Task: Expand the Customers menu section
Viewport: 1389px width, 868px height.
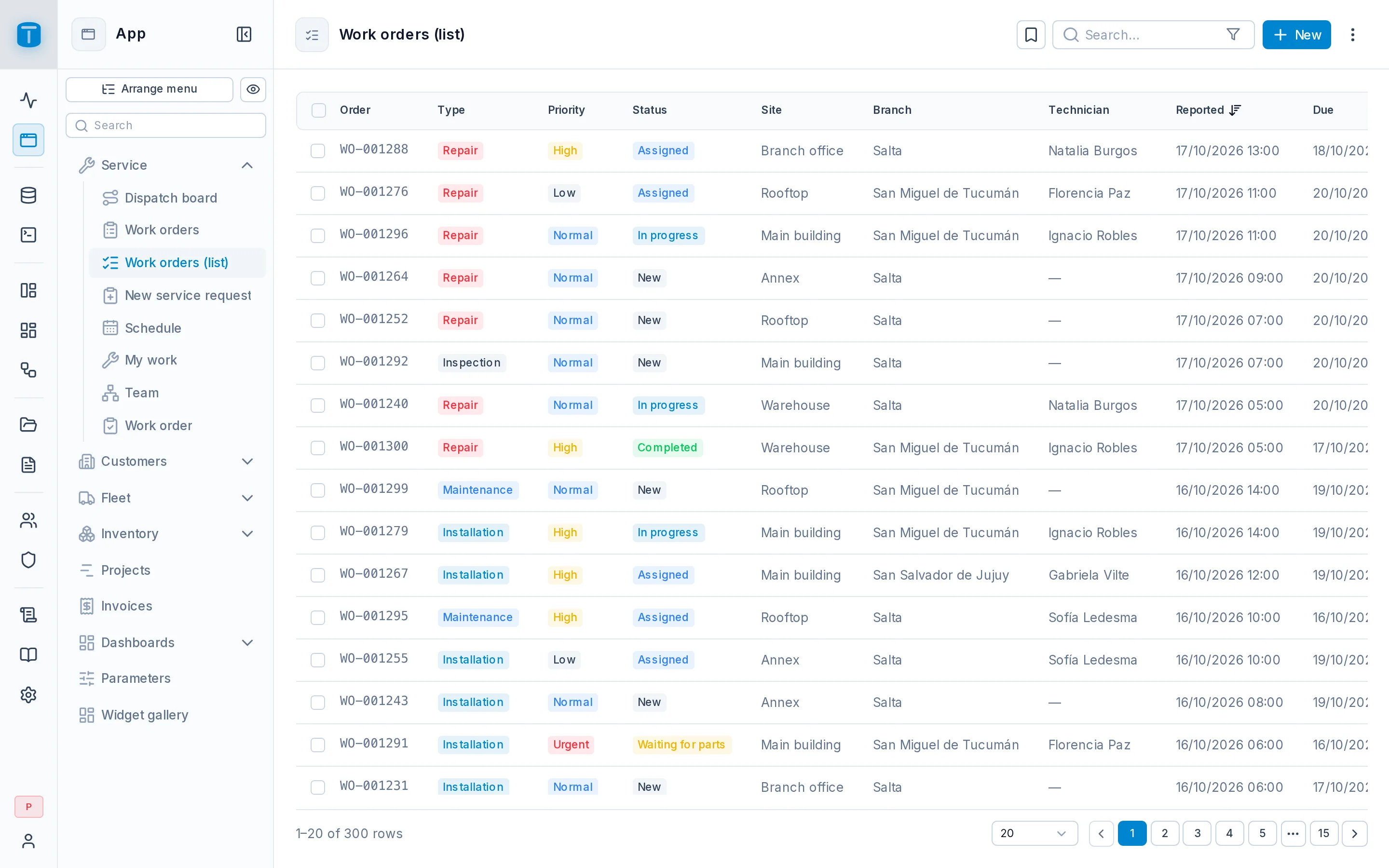Action: [x=247, y=461]
